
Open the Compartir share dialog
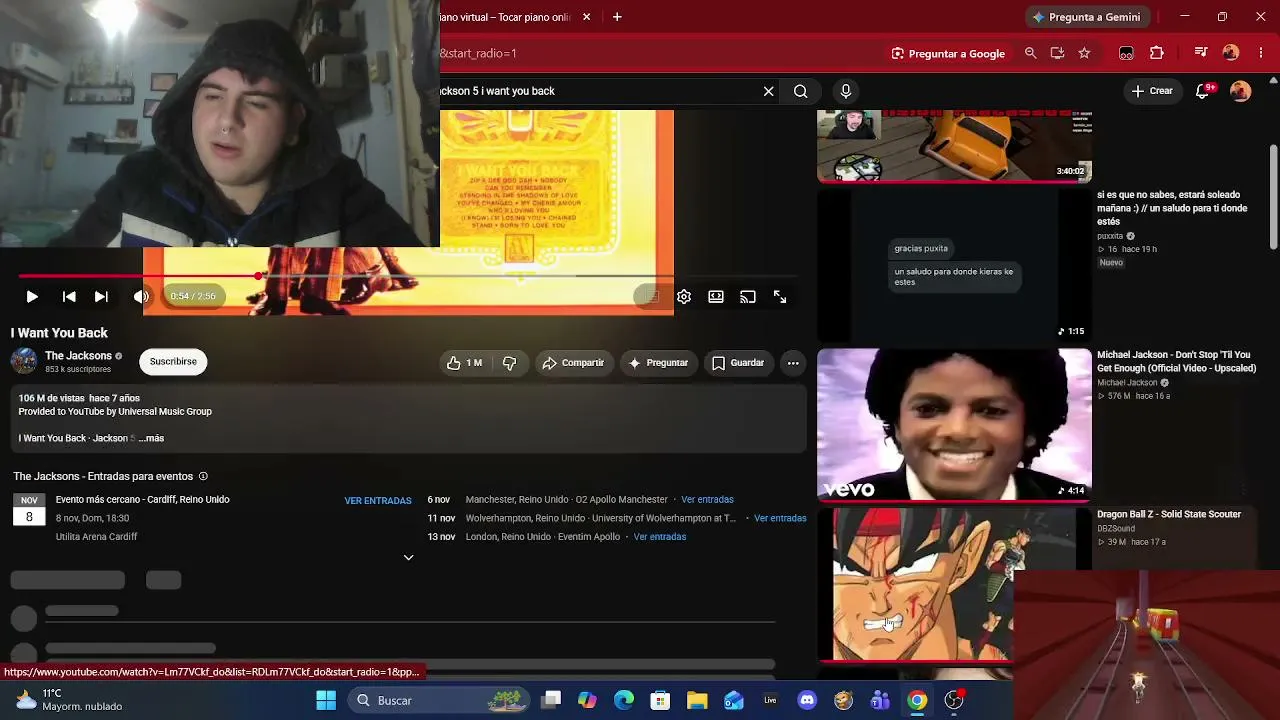(573, 363)
